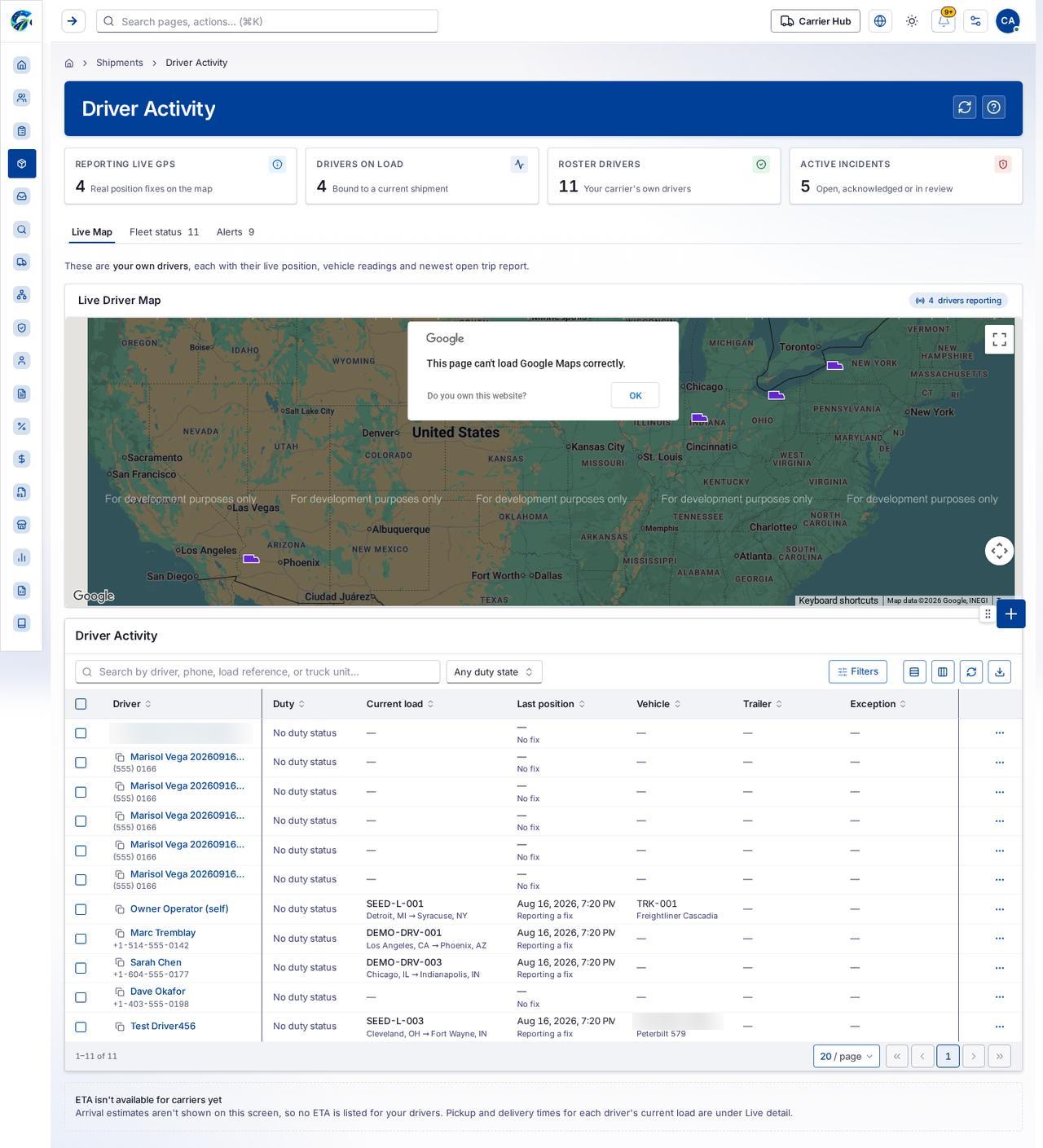Switch to the Alerts tab

(x=235, y=232)
